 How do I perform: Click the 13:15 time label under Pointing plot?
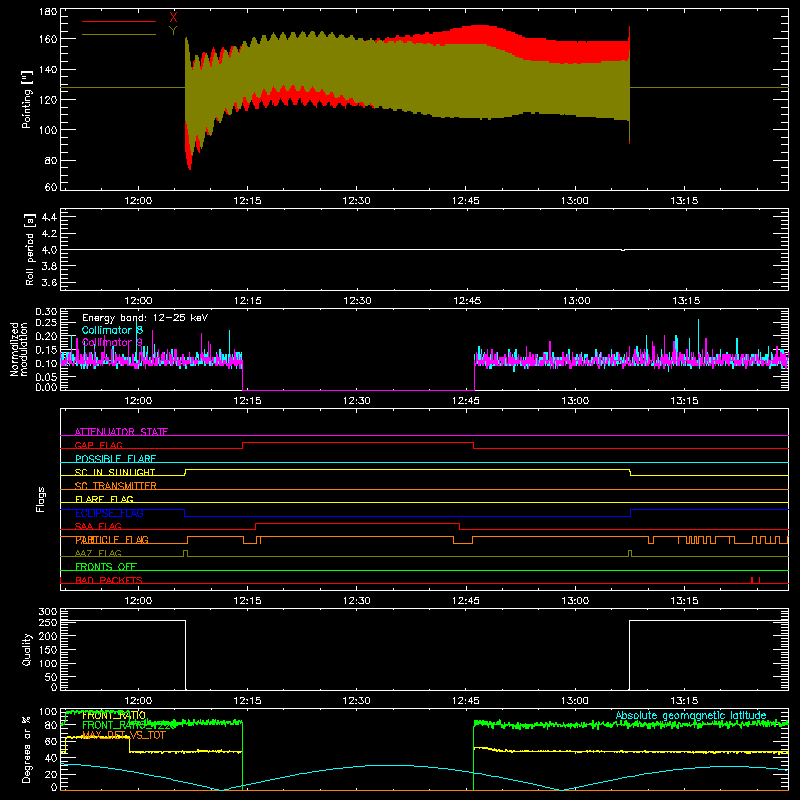[x=684, y=201]
